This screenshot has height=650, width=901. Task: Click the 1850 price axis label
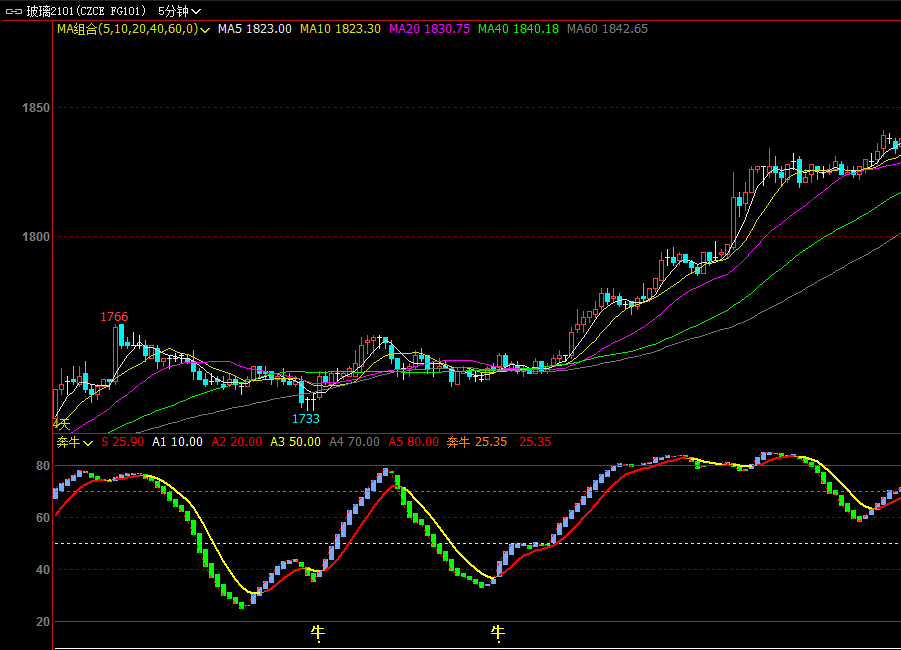point(36,107)
